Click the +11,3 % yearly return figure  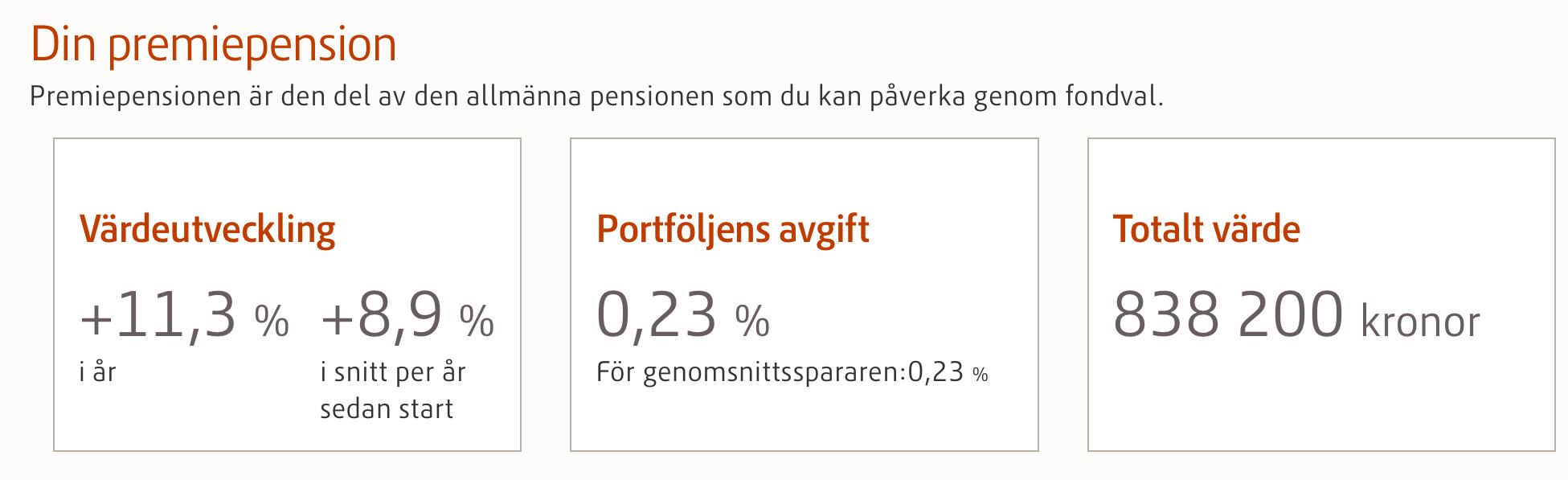coord(184,315)
